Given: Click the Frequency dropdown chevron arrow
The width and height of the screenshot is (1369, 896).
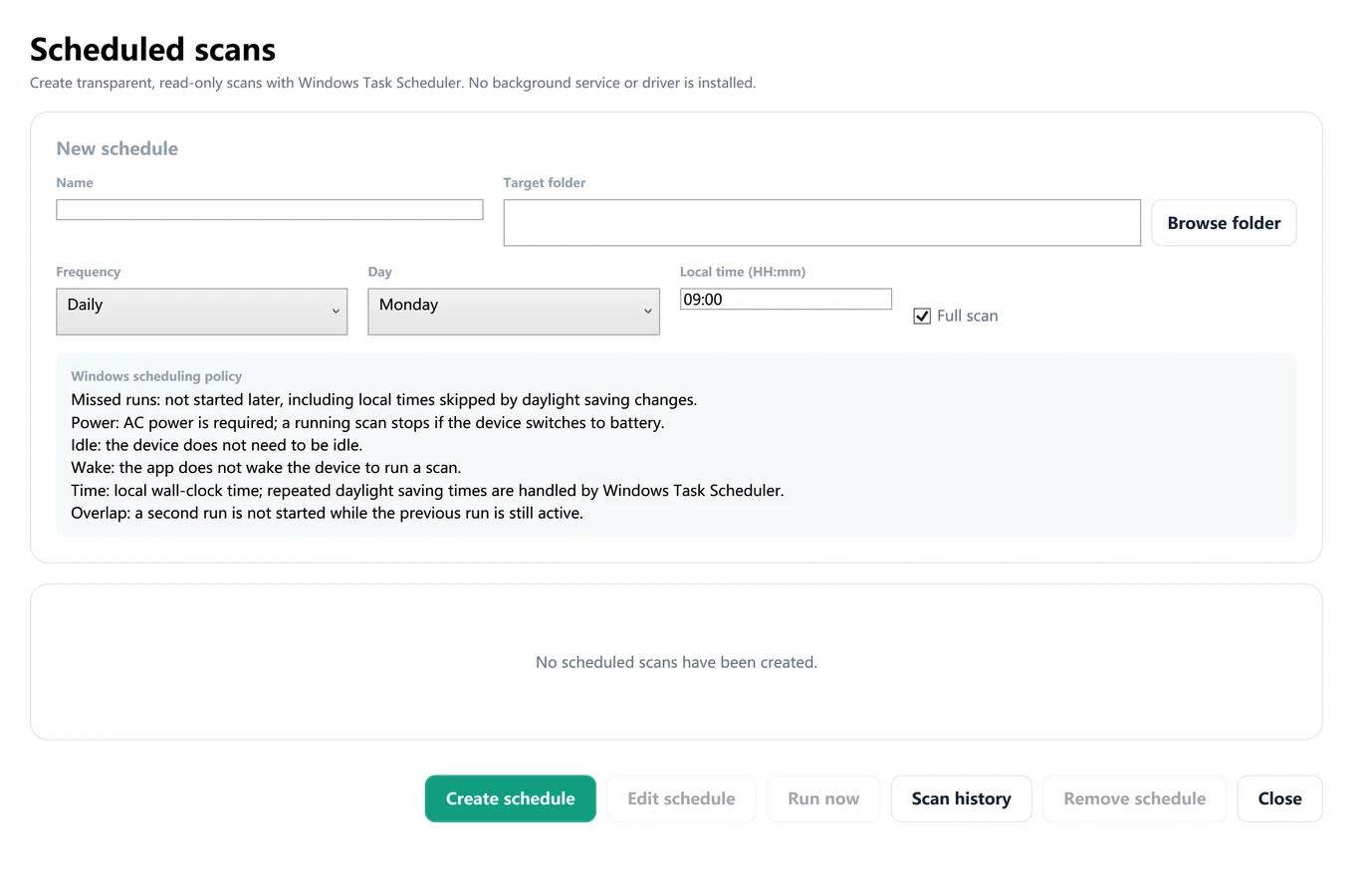Looking at the screenshot, I should (336, 312).
